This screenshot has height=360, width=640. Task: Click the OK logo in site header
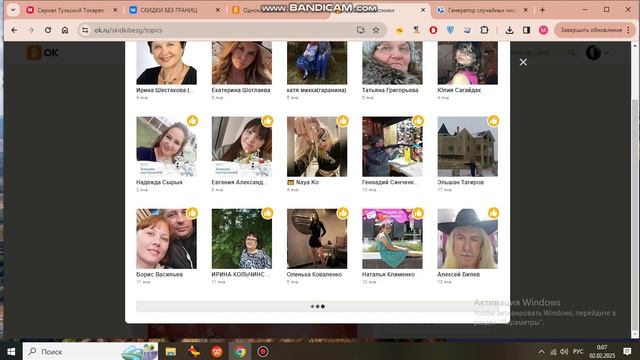42,52
